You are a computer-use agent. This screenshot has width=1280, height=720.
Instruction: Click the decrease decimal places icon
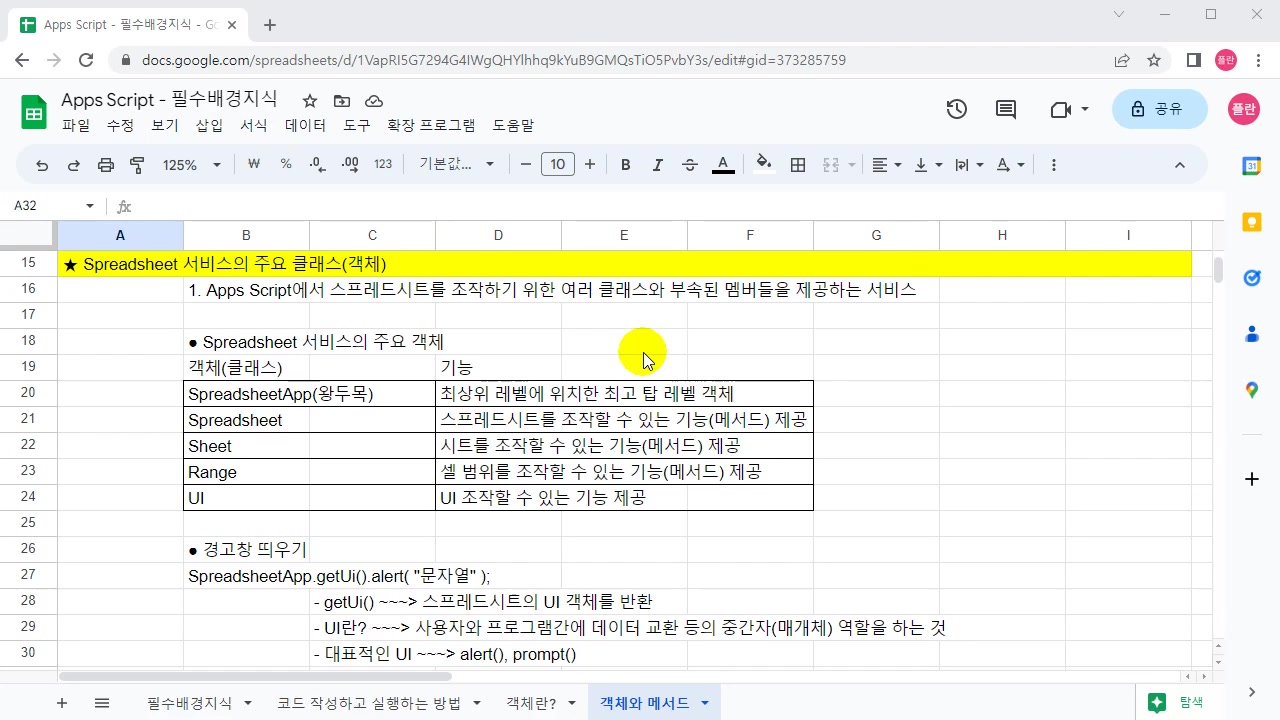click(317, 164)
